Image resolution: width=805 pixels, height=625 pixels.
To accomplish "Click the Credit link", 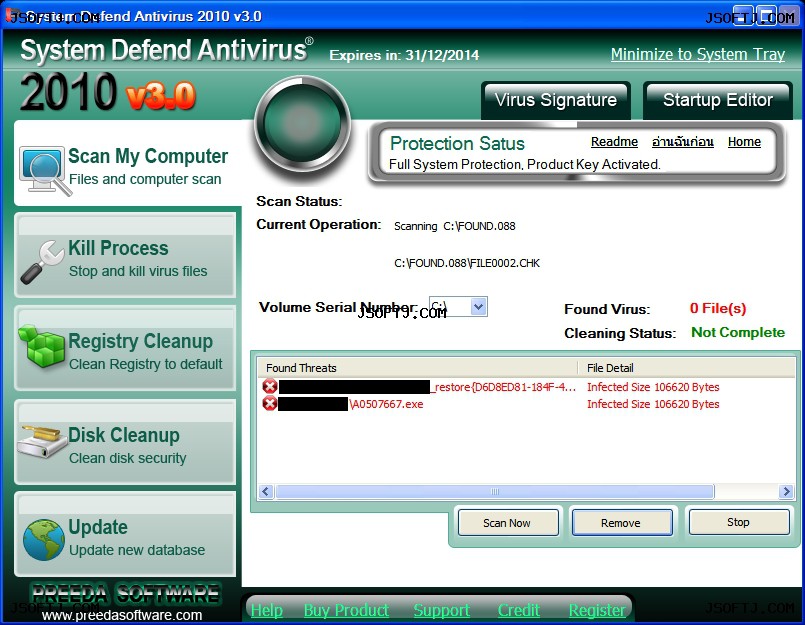I will 519,610.
